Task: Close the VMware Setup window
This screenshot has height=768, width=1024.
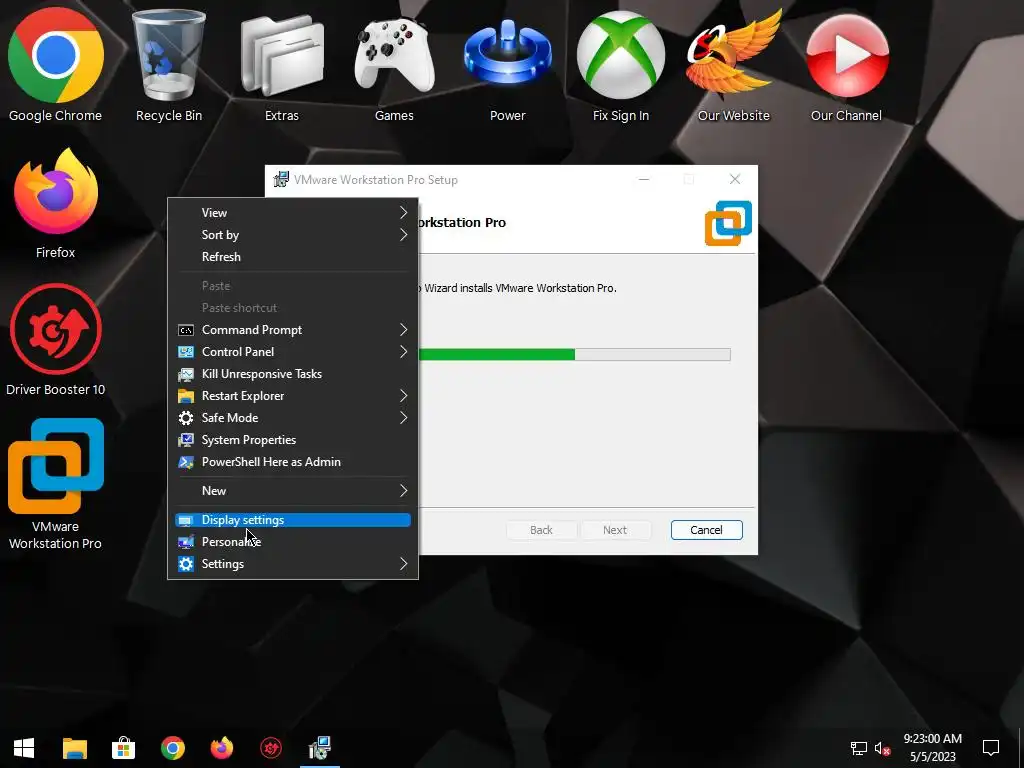Action: click(735, 180)
